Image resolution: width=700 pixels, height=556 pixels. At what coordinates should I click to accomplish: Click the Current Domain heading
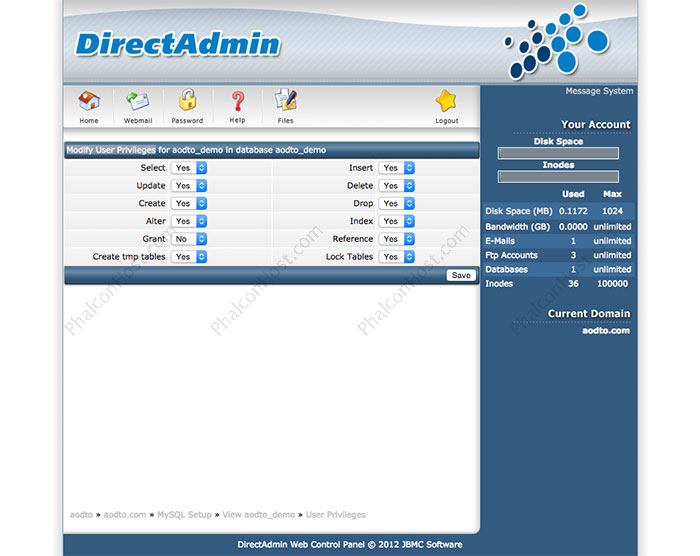point(589,314)
